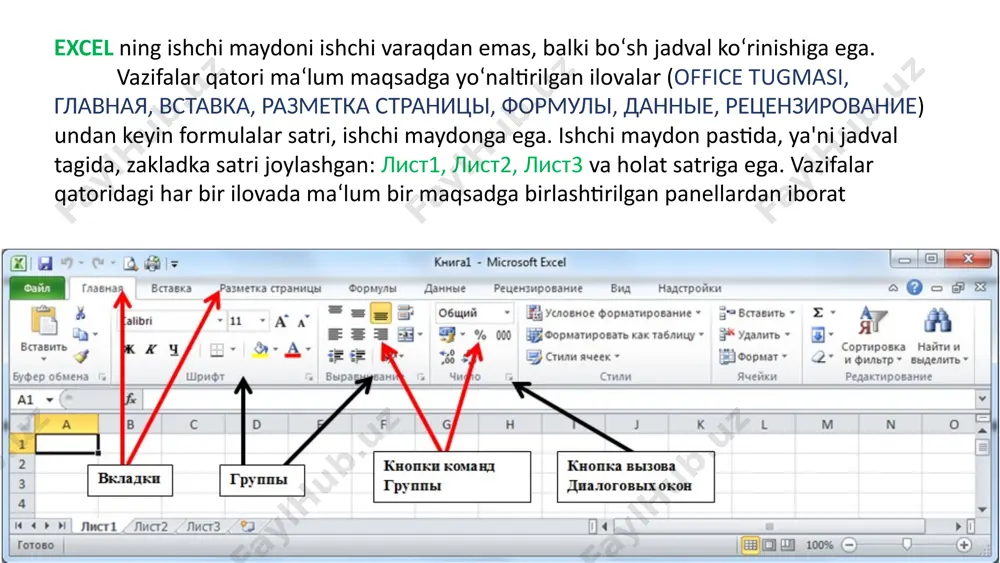Click the fx Insert Function button
Viewport: 1000px width, 563px height.
coord(131,400)
